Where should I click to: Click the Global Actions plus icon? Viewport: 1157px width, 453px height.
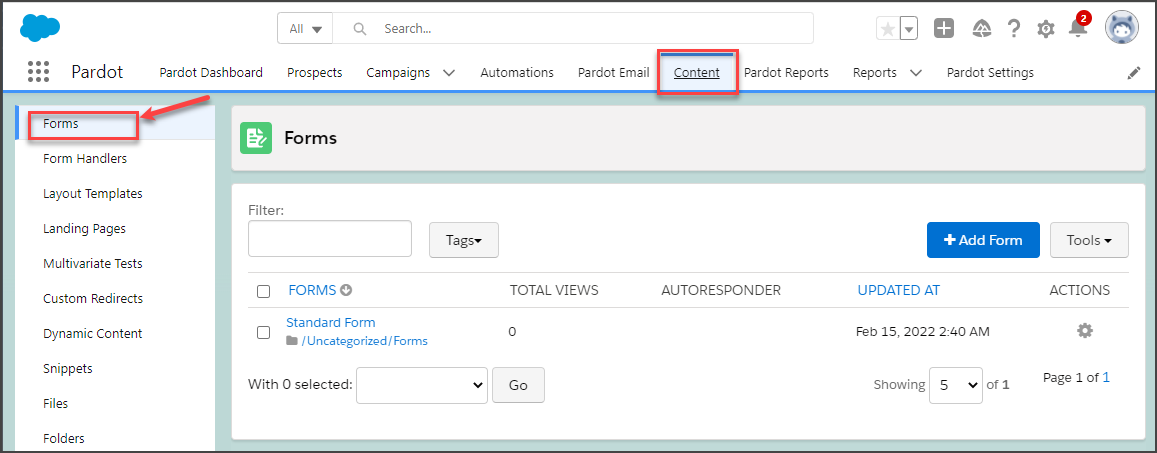(x=944, y=29)
